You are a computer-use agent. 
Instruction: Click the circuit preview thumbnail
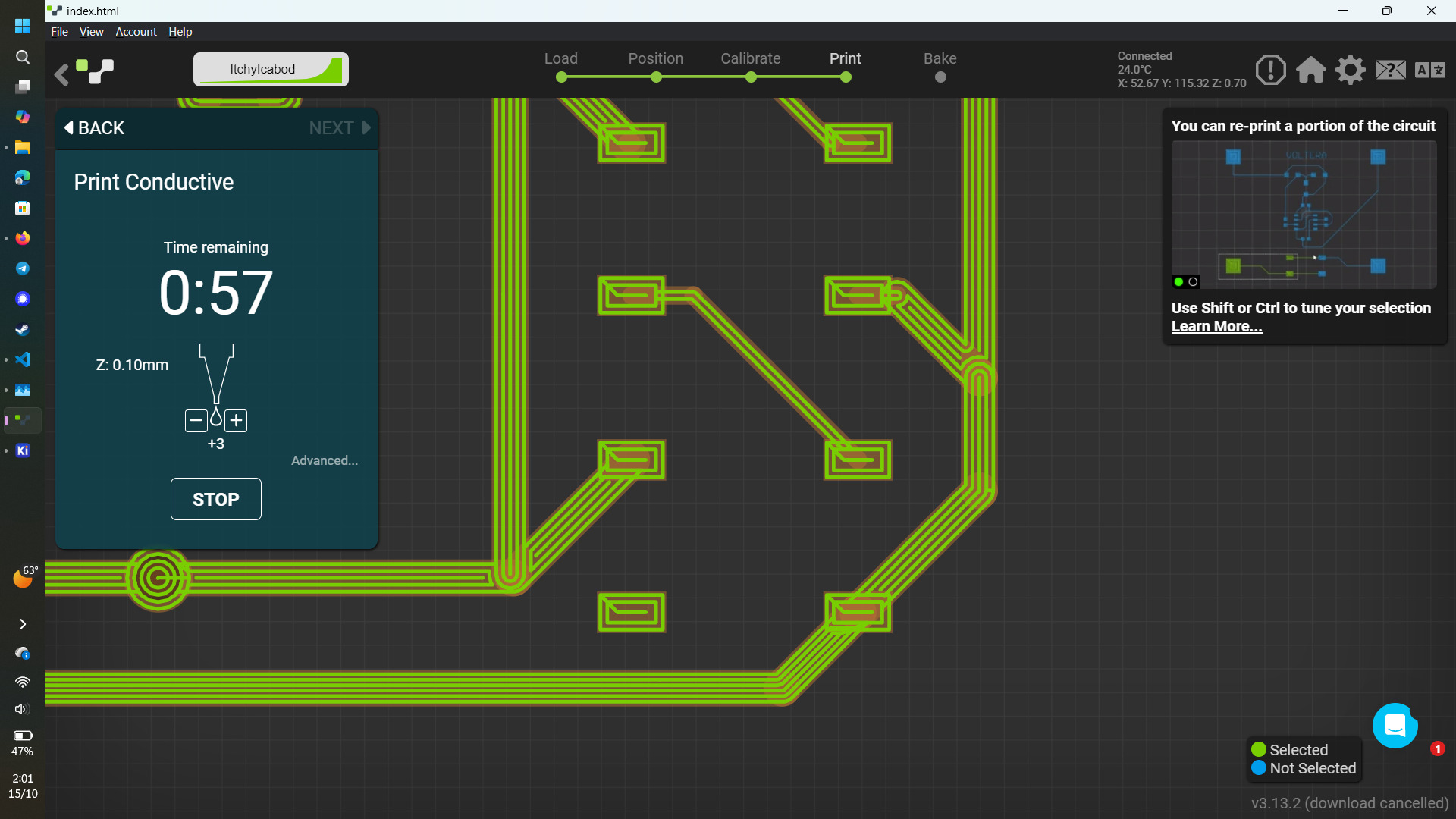click(x=1304, y=214)
